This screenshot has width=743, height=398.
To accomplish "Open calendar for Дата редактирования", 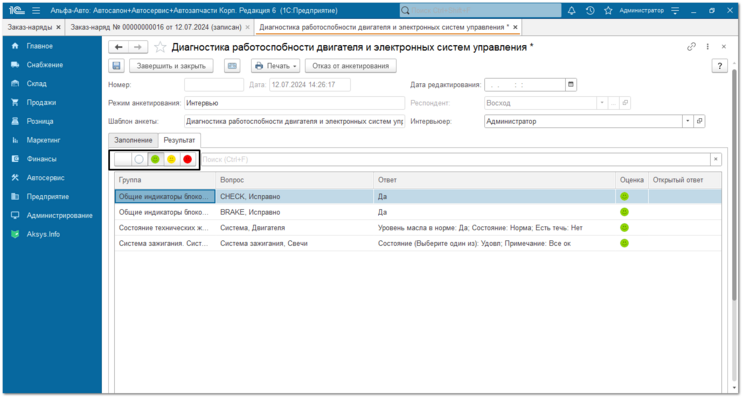I will pos(571,85).
